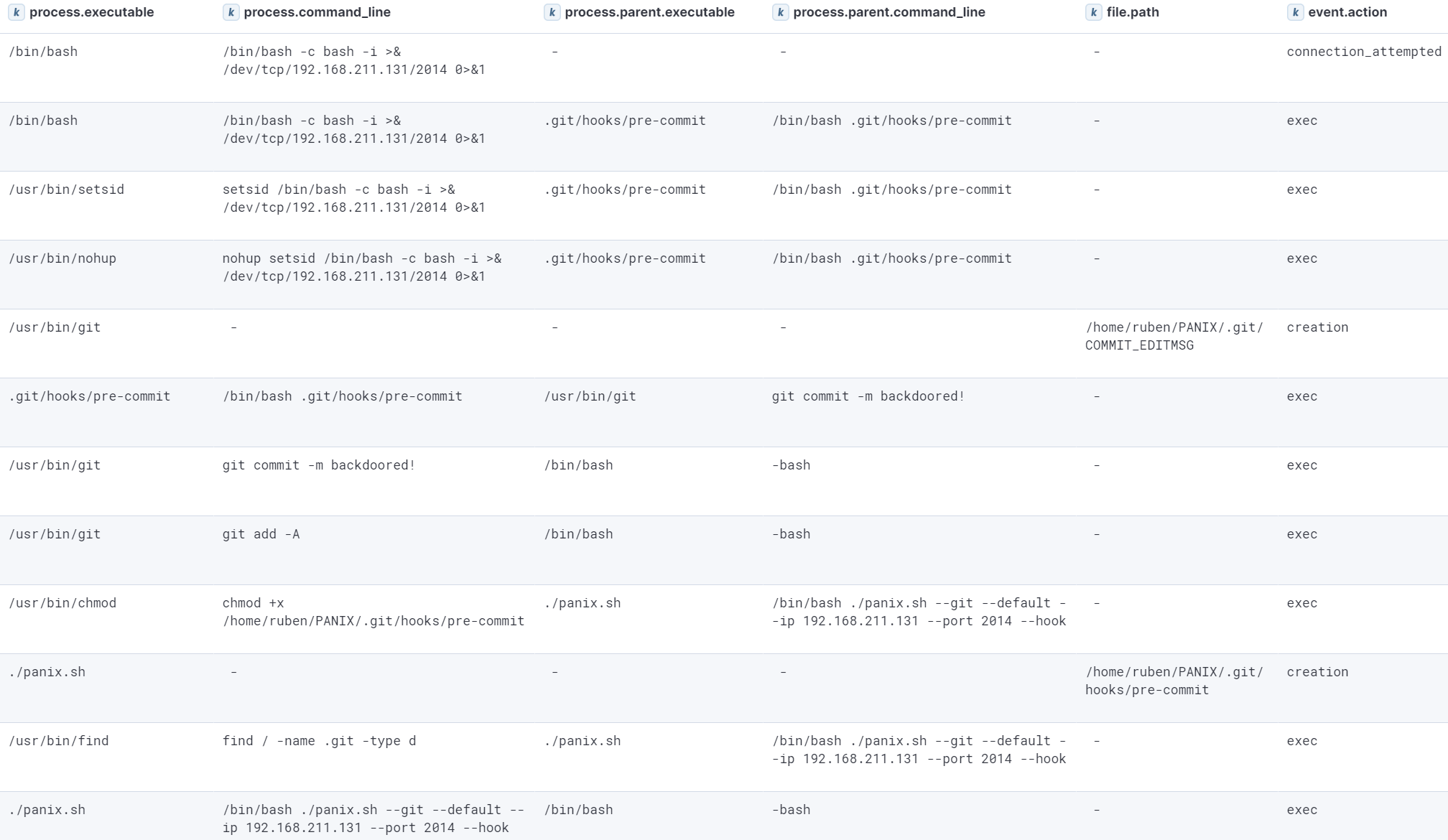Click the process.parent.executable column title

point(649,12)
